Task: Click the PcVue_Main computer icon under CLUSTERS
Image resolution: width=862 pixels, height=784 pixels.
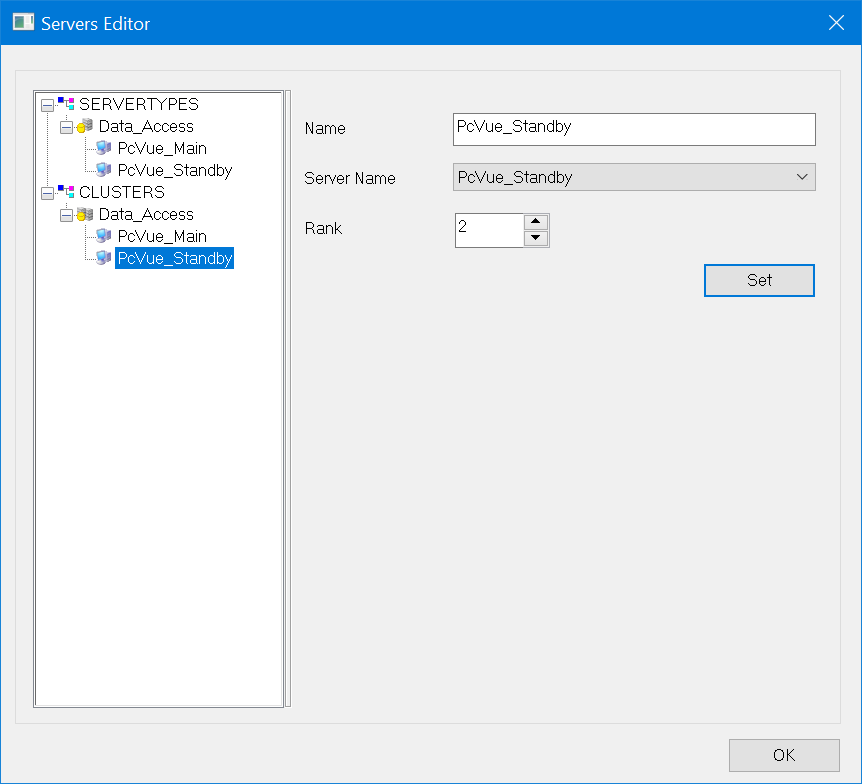Action: click(104, 236)
